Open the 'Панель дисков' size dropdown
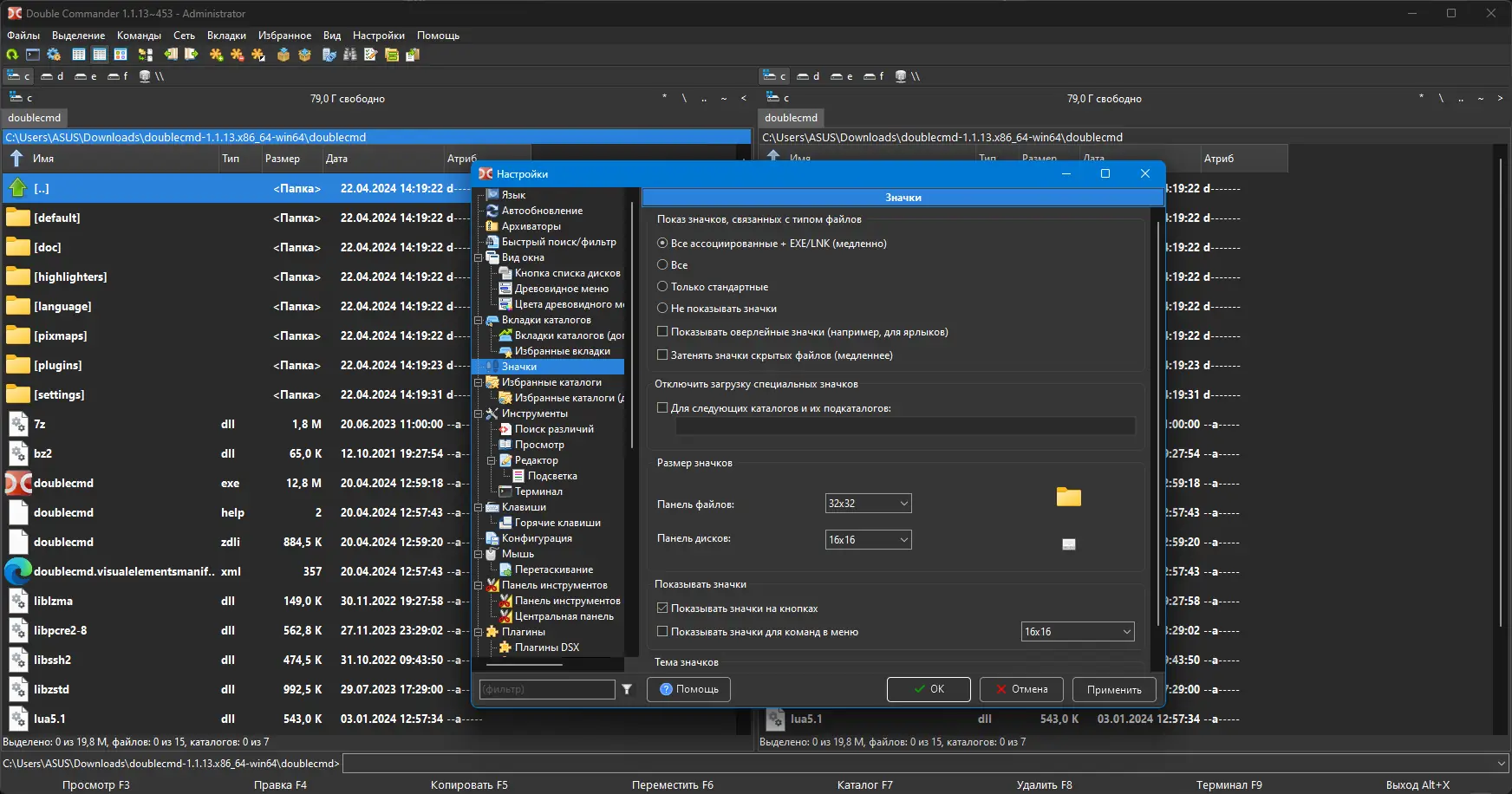Viewport: 1512px width, 794px height. tap(868, 540)
